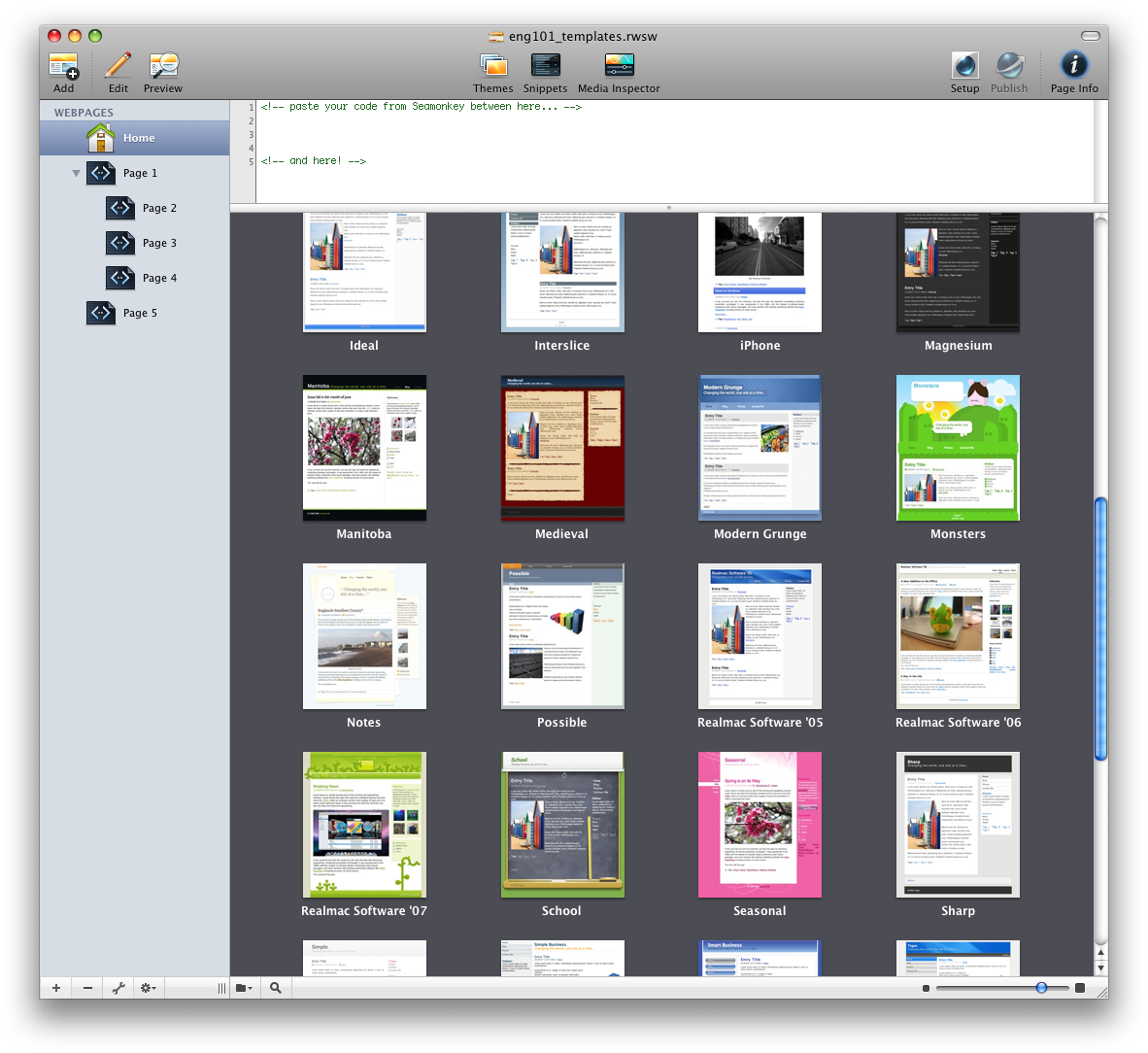Choose the Realmac Software '07 theme thumbnail
Screen dimensions: 1148x1053
[364, 825]
